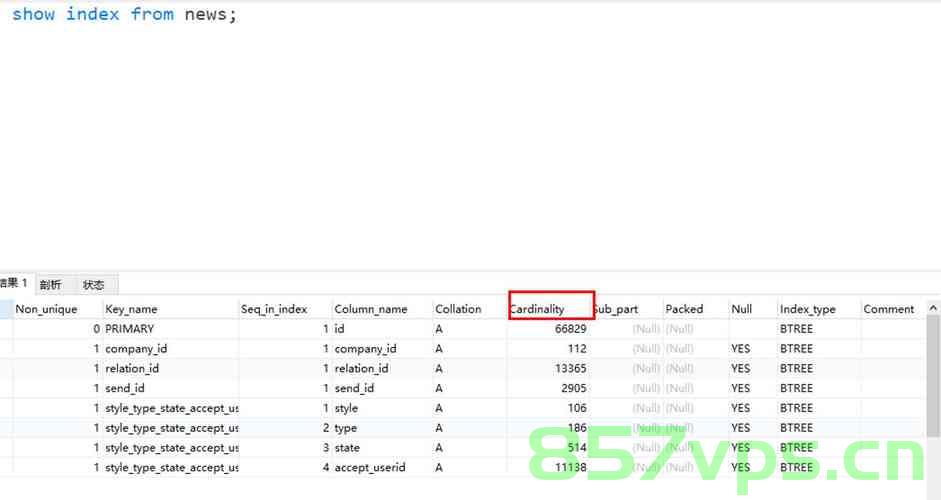
Task: Switch to the 状态 tab
Action: pos(93,285)
